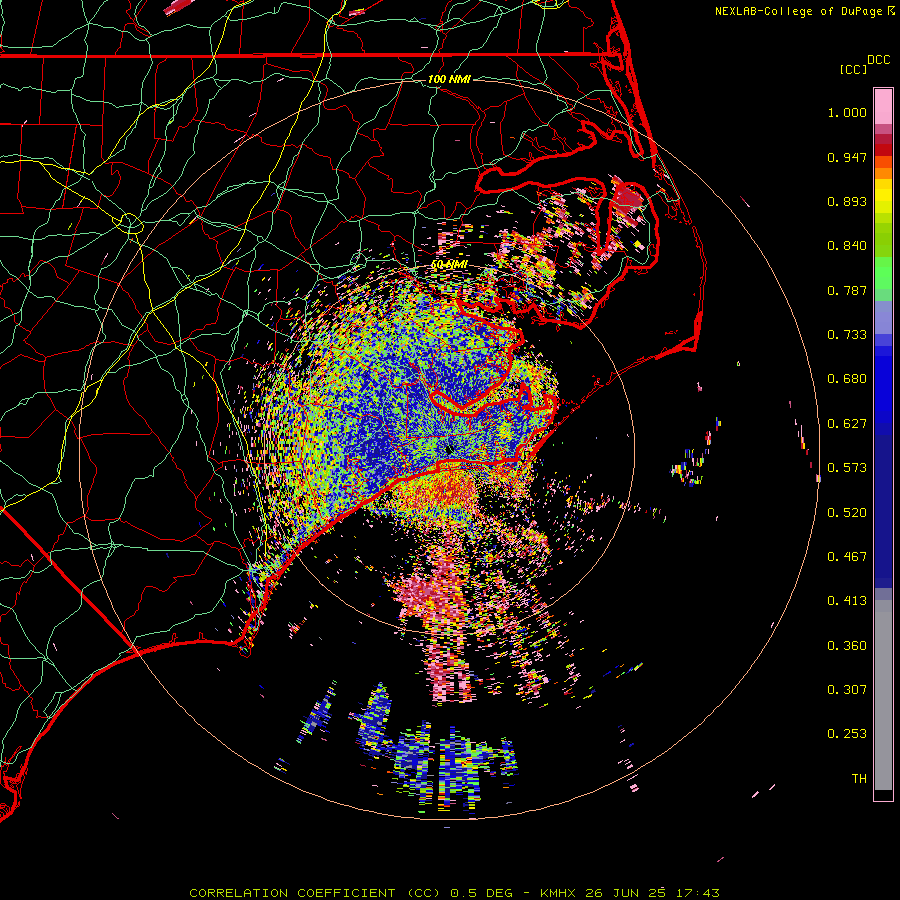Screen dimensions: 900x900
Task: Pick the gray lower section of the color bar
Action: tap(883, 695)
